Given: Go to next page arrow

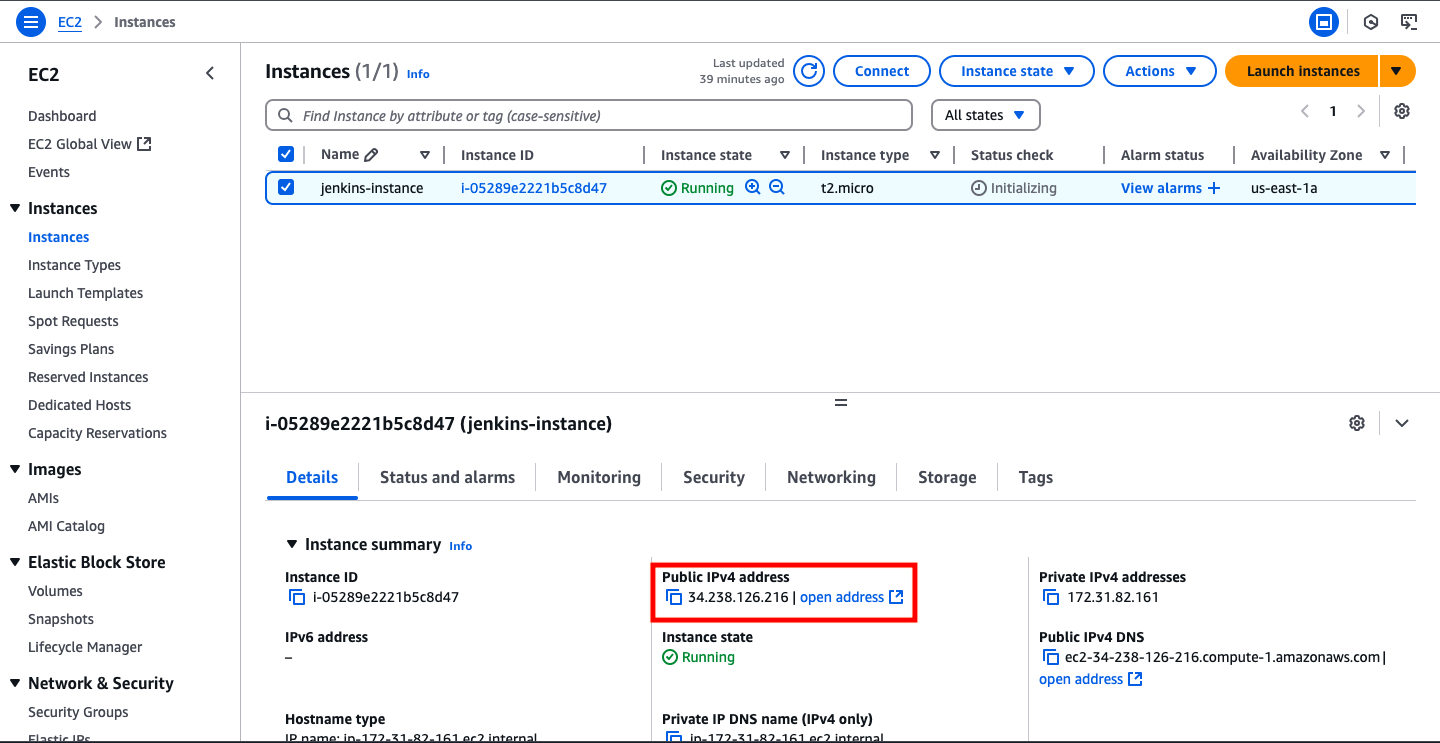Looking at the screenshot, I should pyautogui.click(x=1361, y=111).
